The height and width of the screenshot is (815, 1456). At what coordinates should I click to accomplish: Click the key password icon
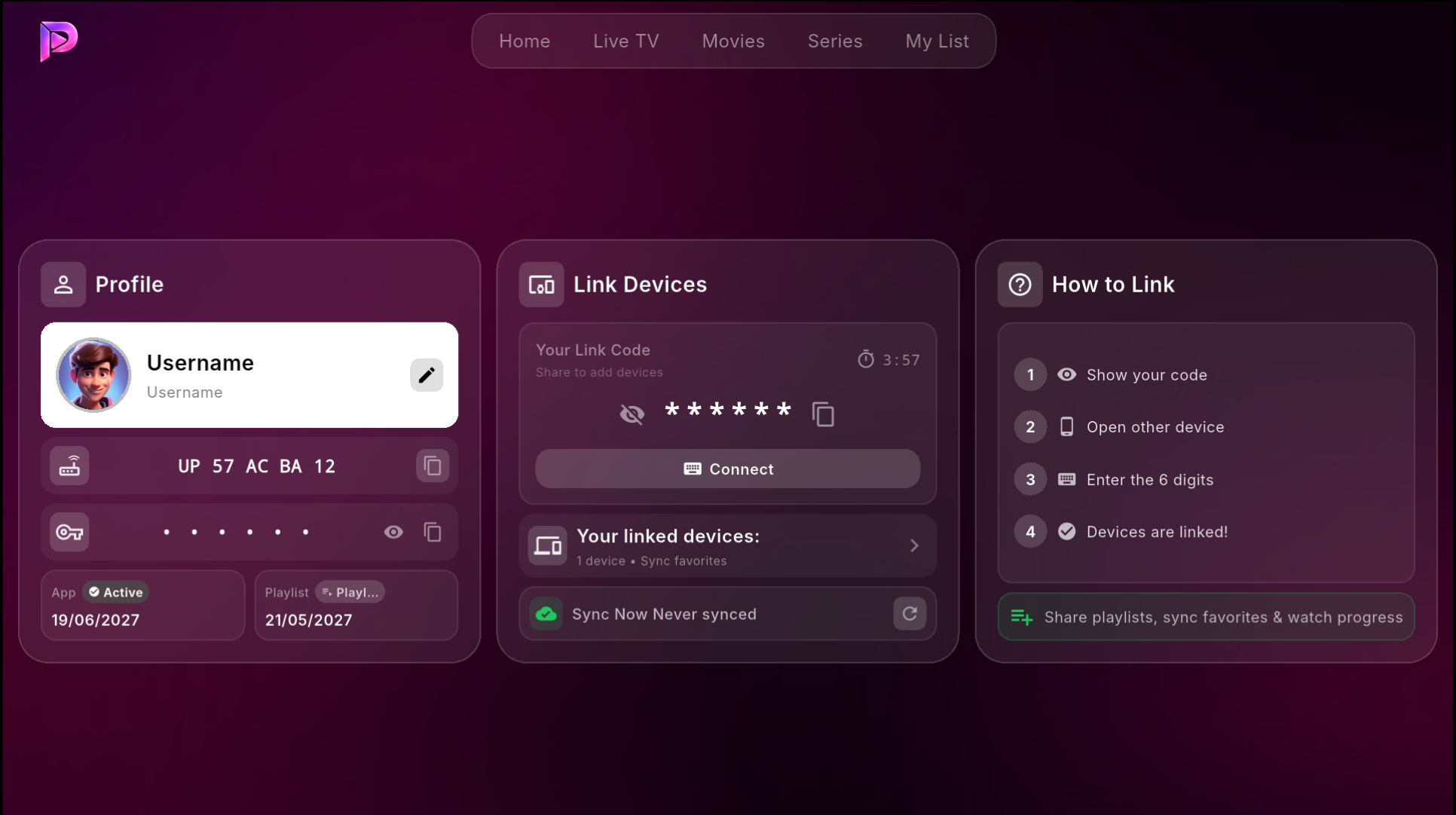(69, 533)
